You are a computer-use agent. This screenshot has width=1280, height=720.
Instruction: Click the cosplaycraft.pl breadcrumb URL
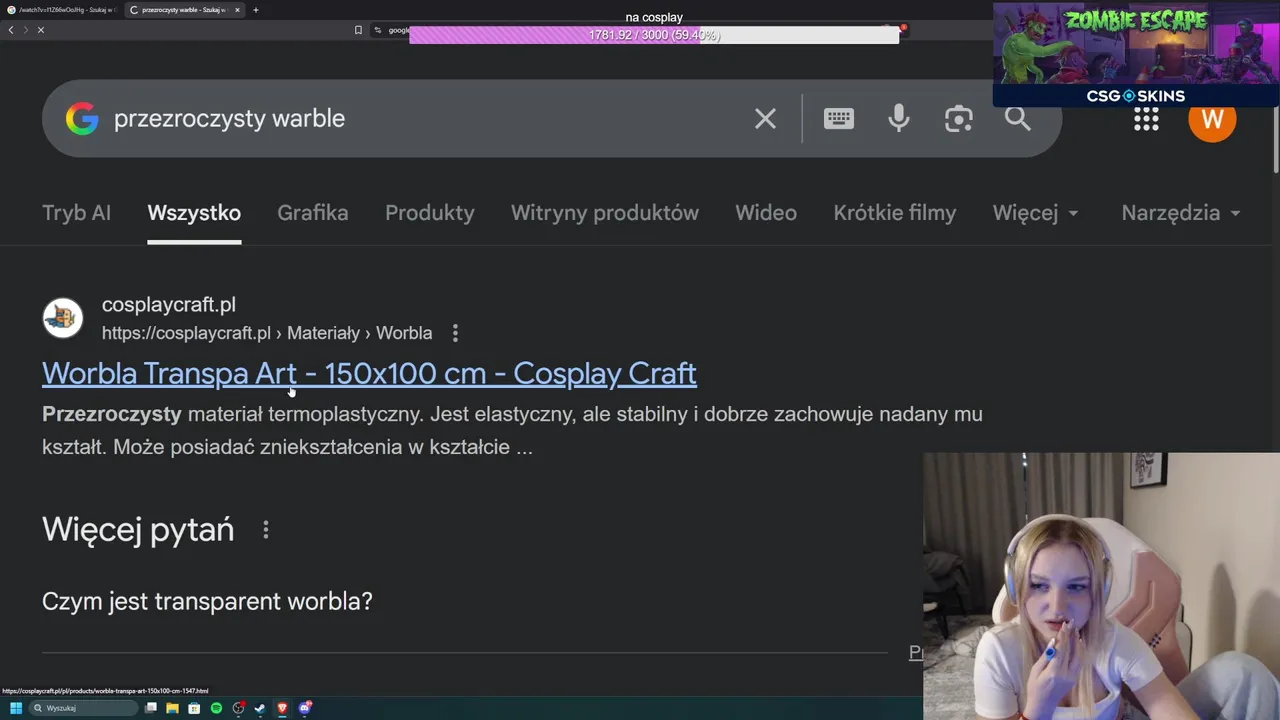267,333
